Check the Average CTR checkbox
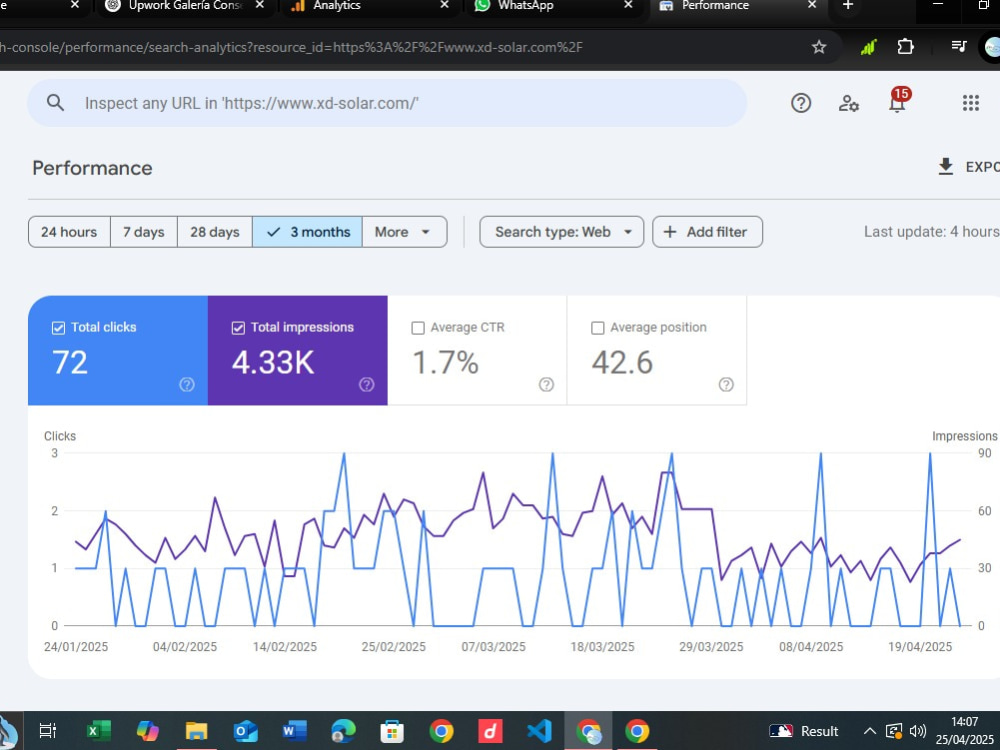The height and width of the screenshot is (750, 1000). pyautogui.click(x=418, y=328)
